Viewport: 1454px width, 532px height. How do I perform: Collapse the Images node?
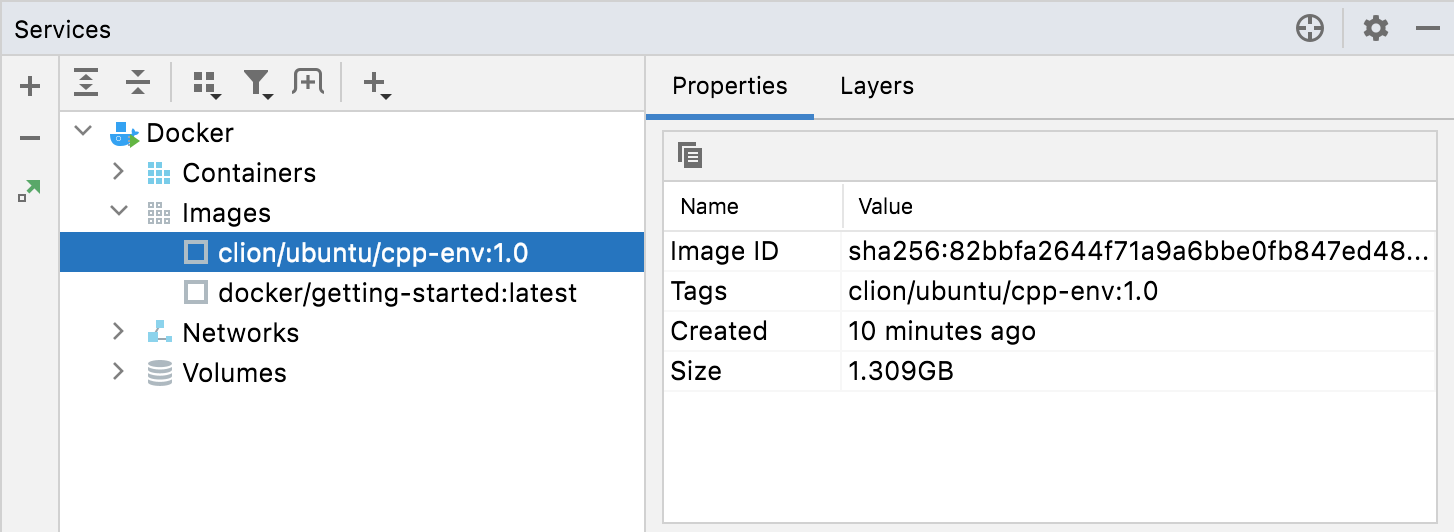coord(119,212)
